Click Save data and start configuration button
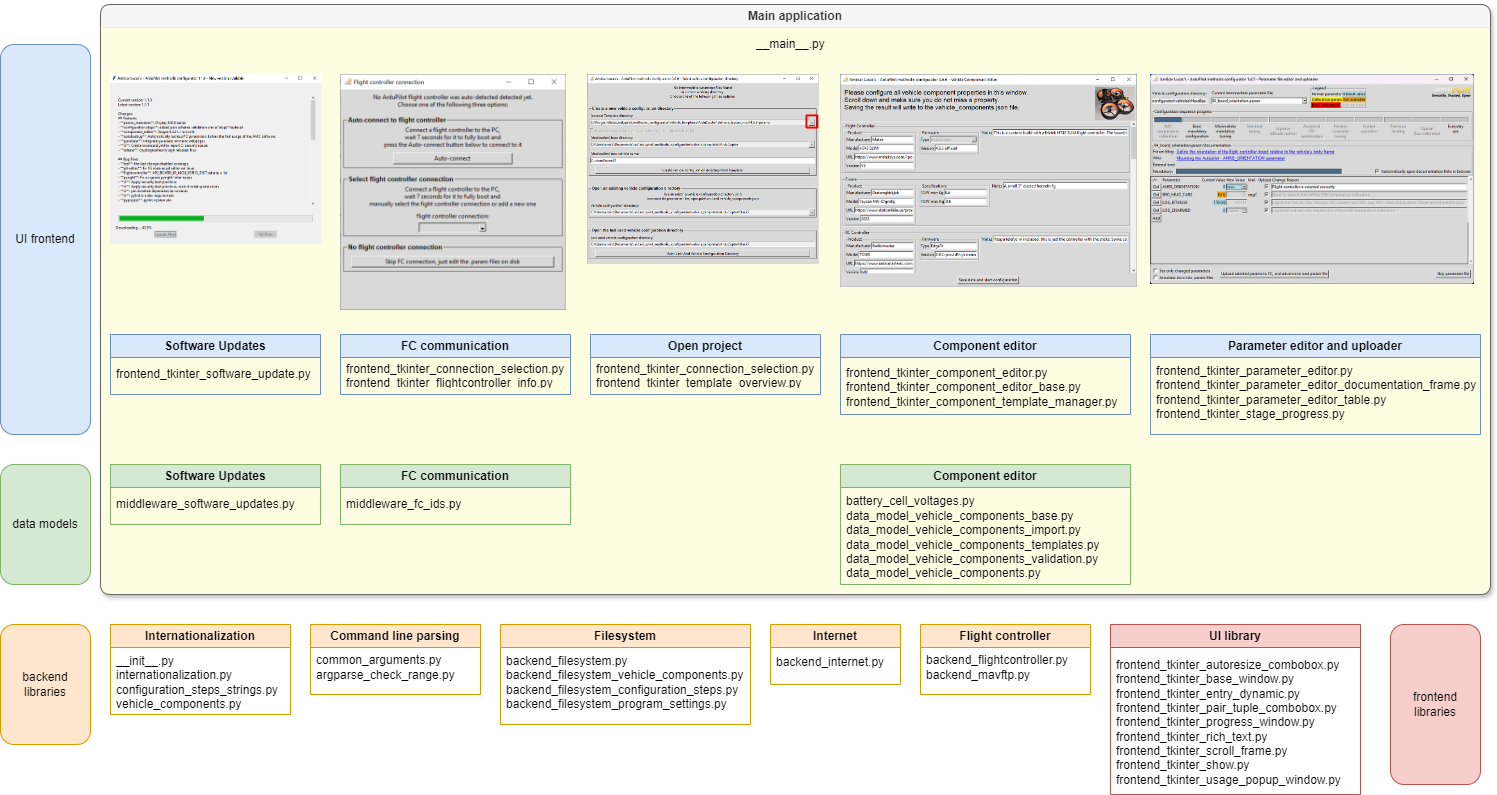The image size is (1497, 795). 988,280
